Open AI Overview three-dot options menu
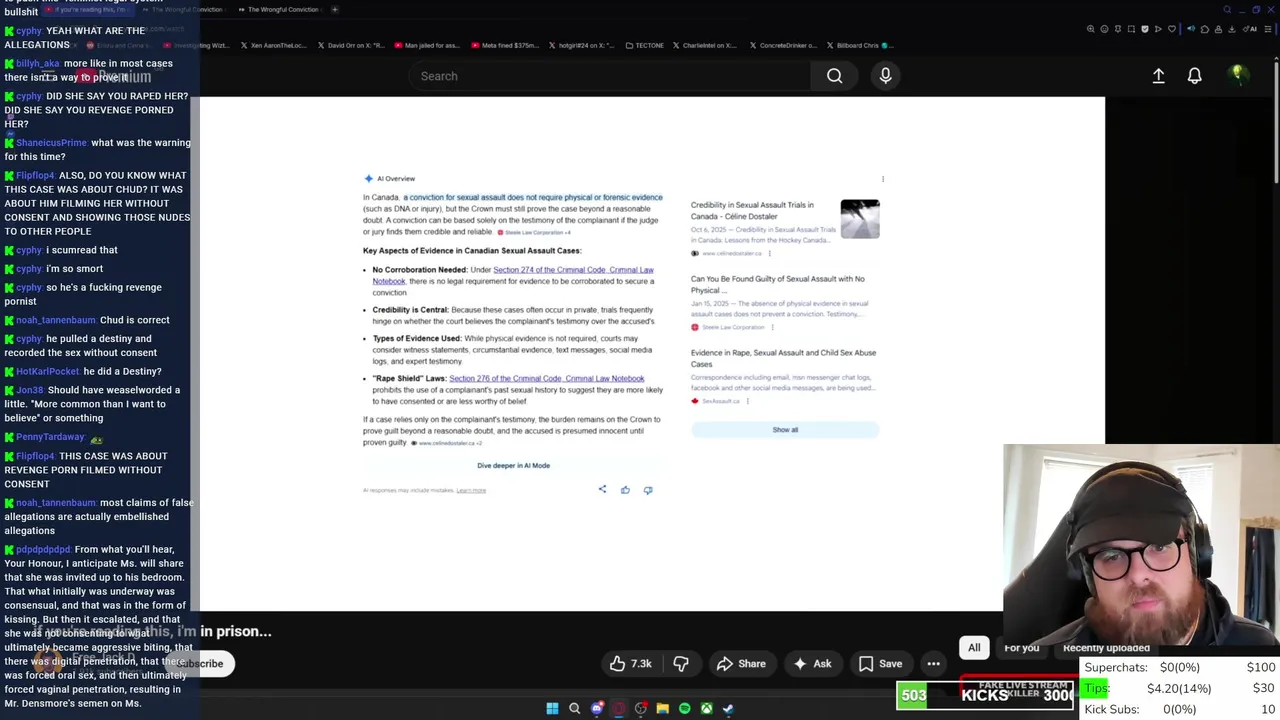 coord(882,179)
